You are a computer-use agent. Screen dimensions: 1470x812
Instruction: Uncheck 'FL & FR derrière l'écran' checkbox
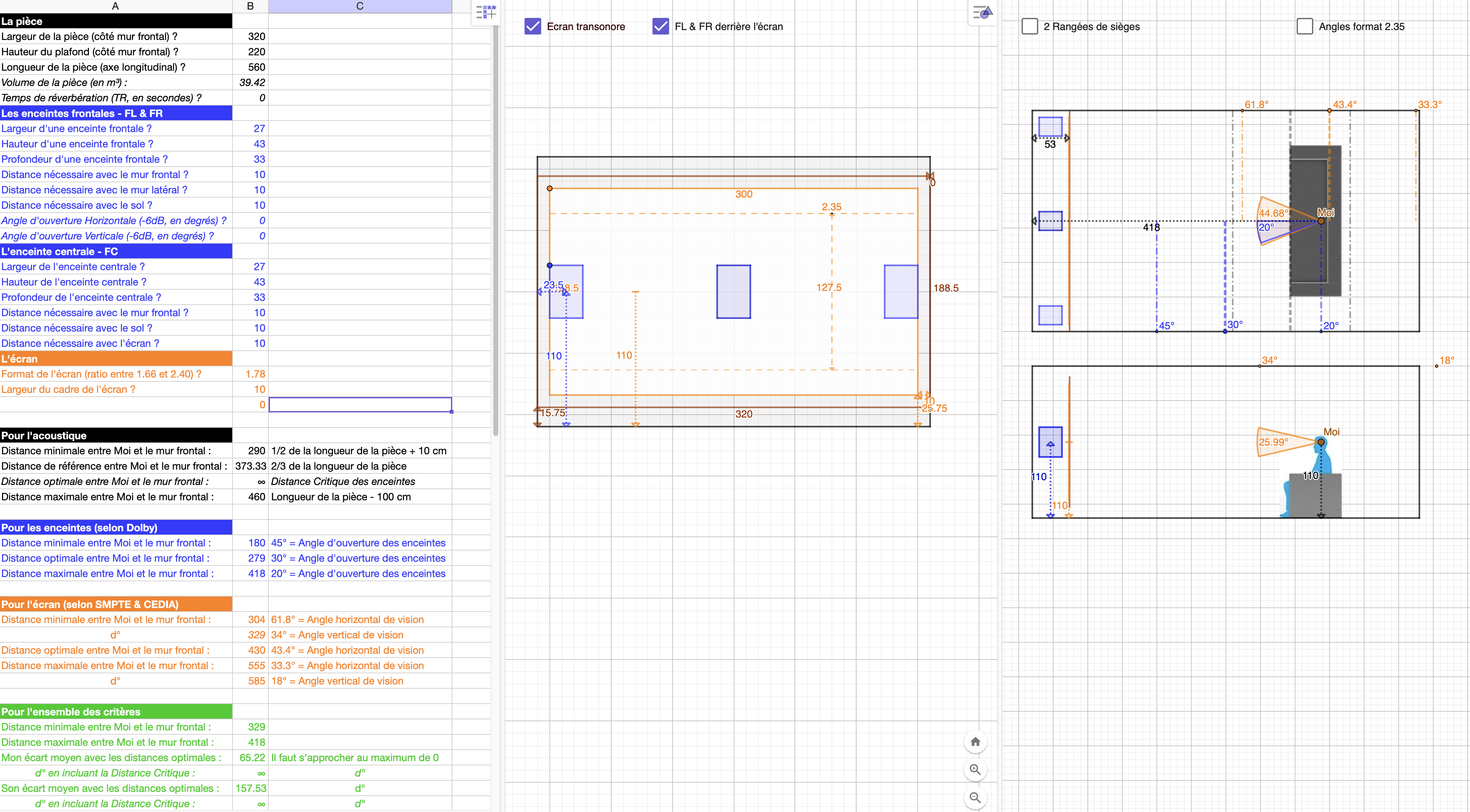(660, 26)
